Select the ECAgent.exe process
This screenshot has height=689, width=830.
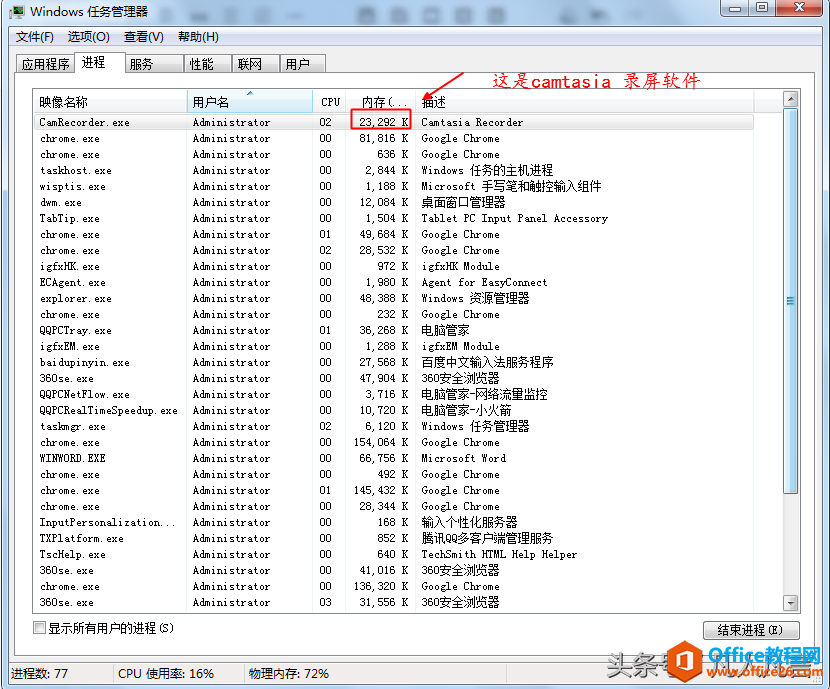394,283
